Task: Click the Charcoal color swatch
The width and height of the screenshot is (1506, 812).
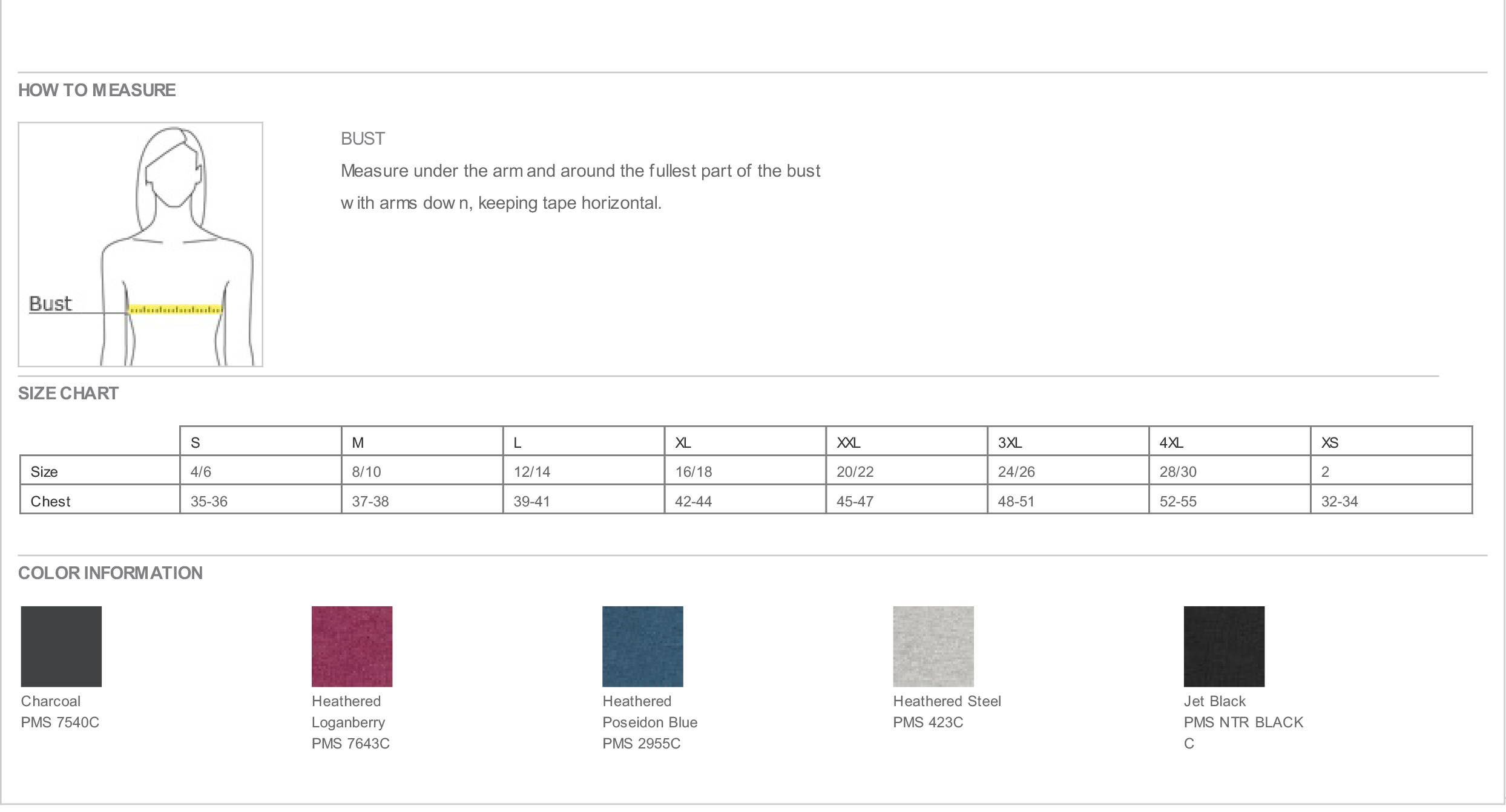Action: coord(61,646)
